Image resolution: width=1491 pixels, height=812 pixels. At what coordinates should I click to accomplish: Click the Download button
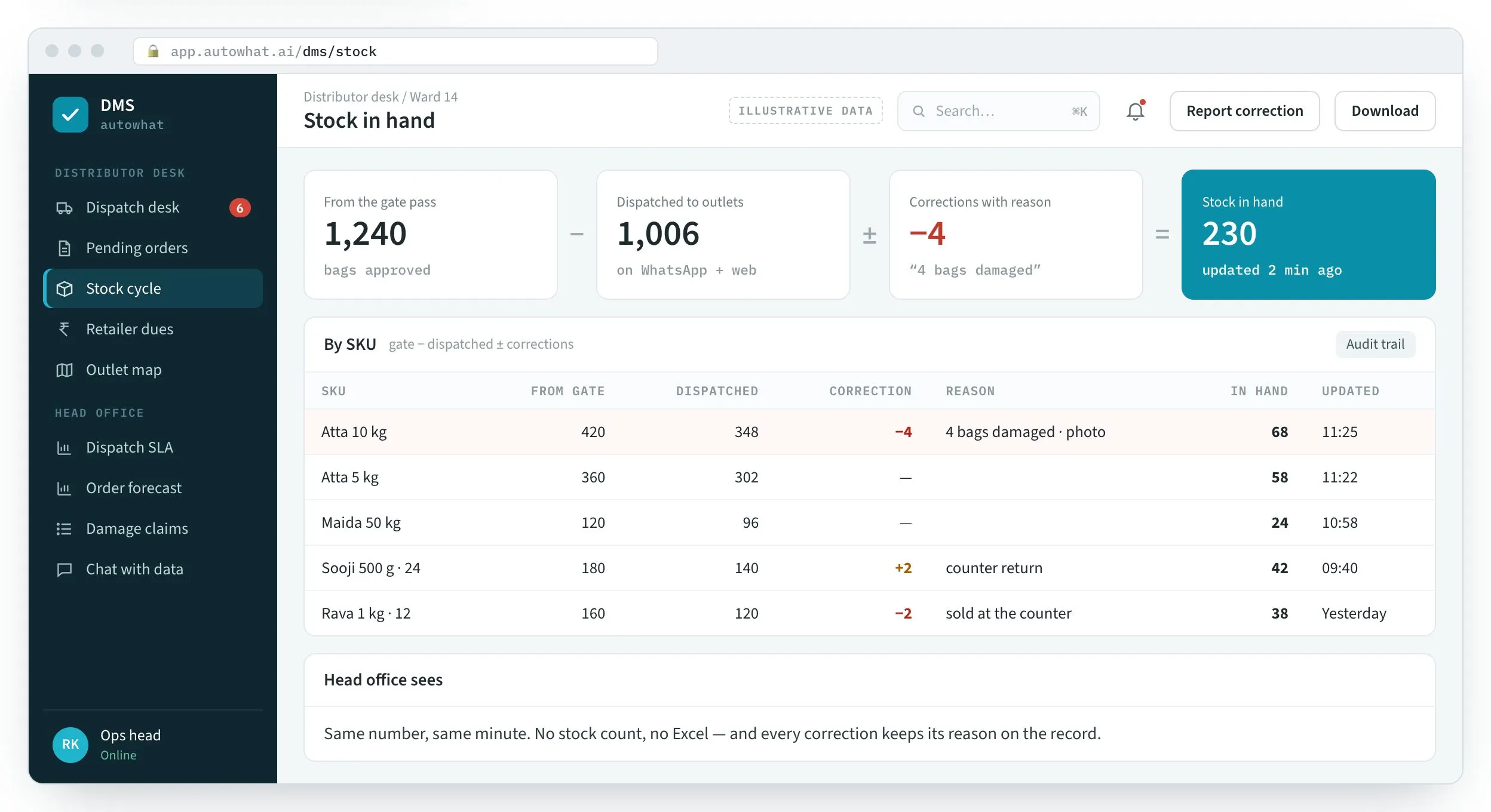[1385, 111]
